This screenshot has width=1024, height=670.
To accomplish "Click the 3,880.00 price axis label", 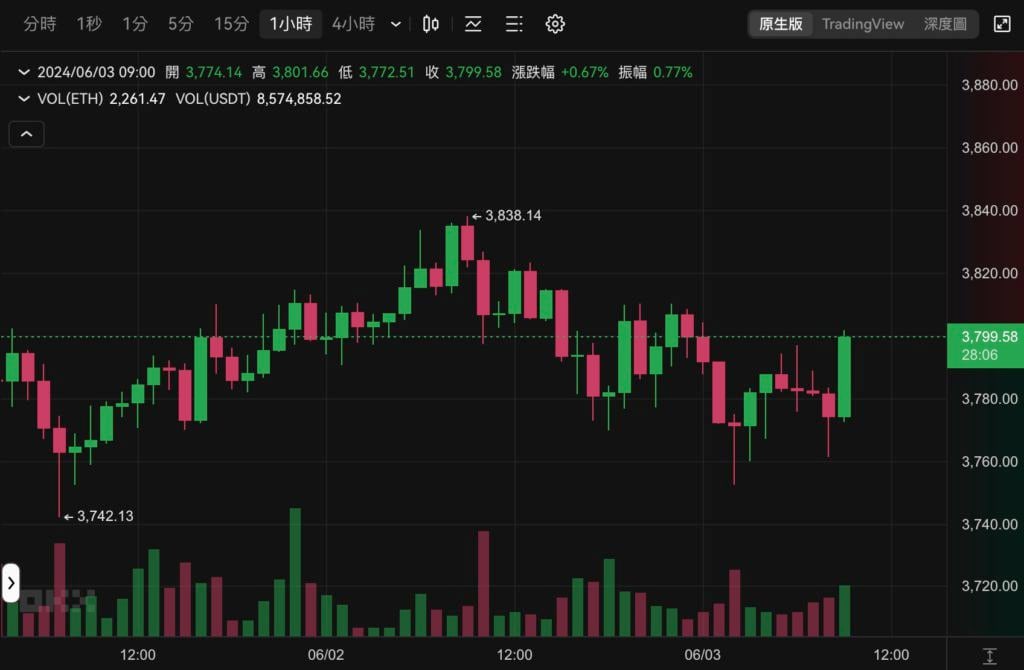I will pyautogui.click(x=989, y=85).
